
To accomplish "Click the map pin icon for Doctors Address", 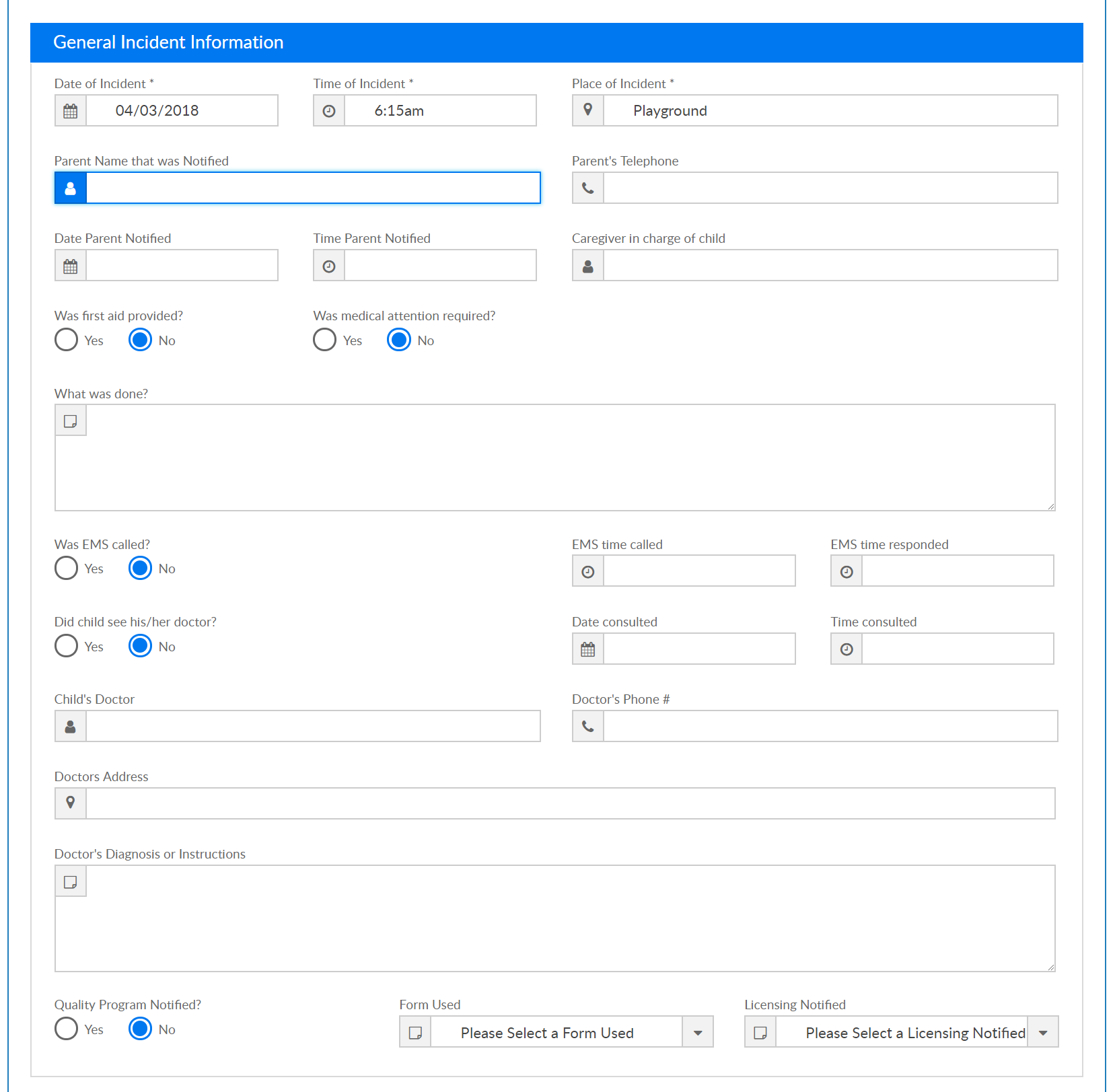I will coord(71,803).
